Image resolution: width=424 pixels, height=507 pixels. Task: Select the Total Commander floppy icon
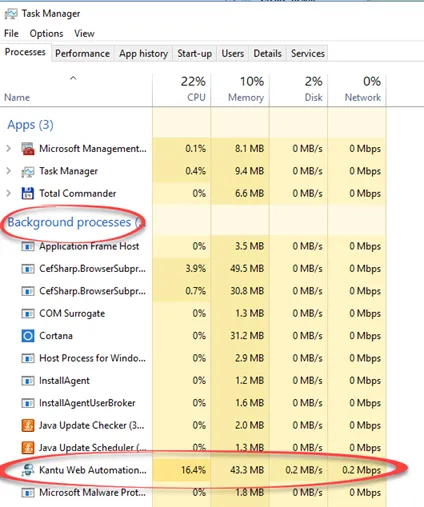point(28,193)
